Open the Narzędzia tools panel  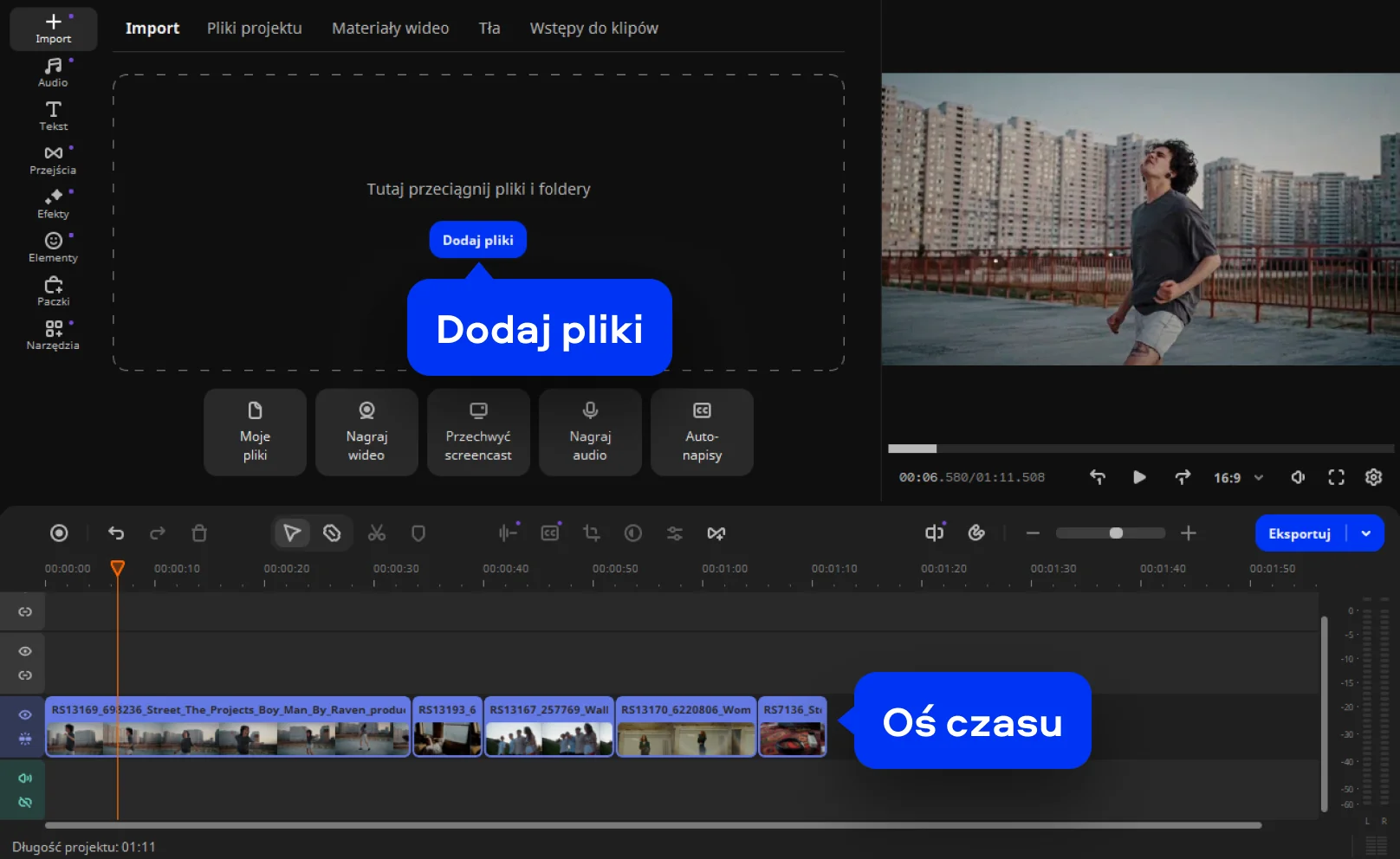[x=53, y=335]
